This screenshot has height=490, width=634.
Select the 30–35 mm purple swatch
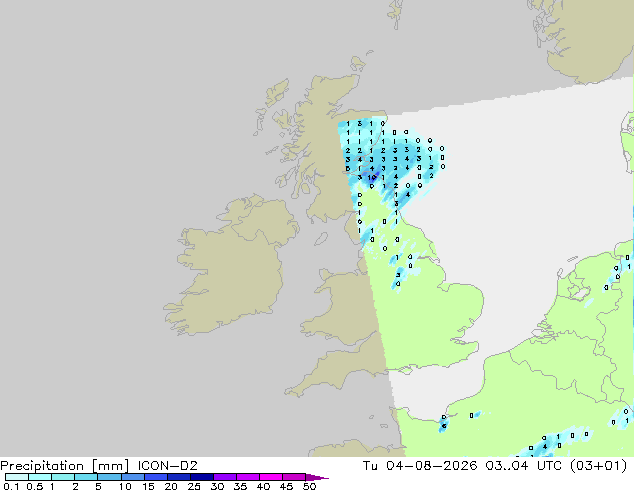[224, 477]
